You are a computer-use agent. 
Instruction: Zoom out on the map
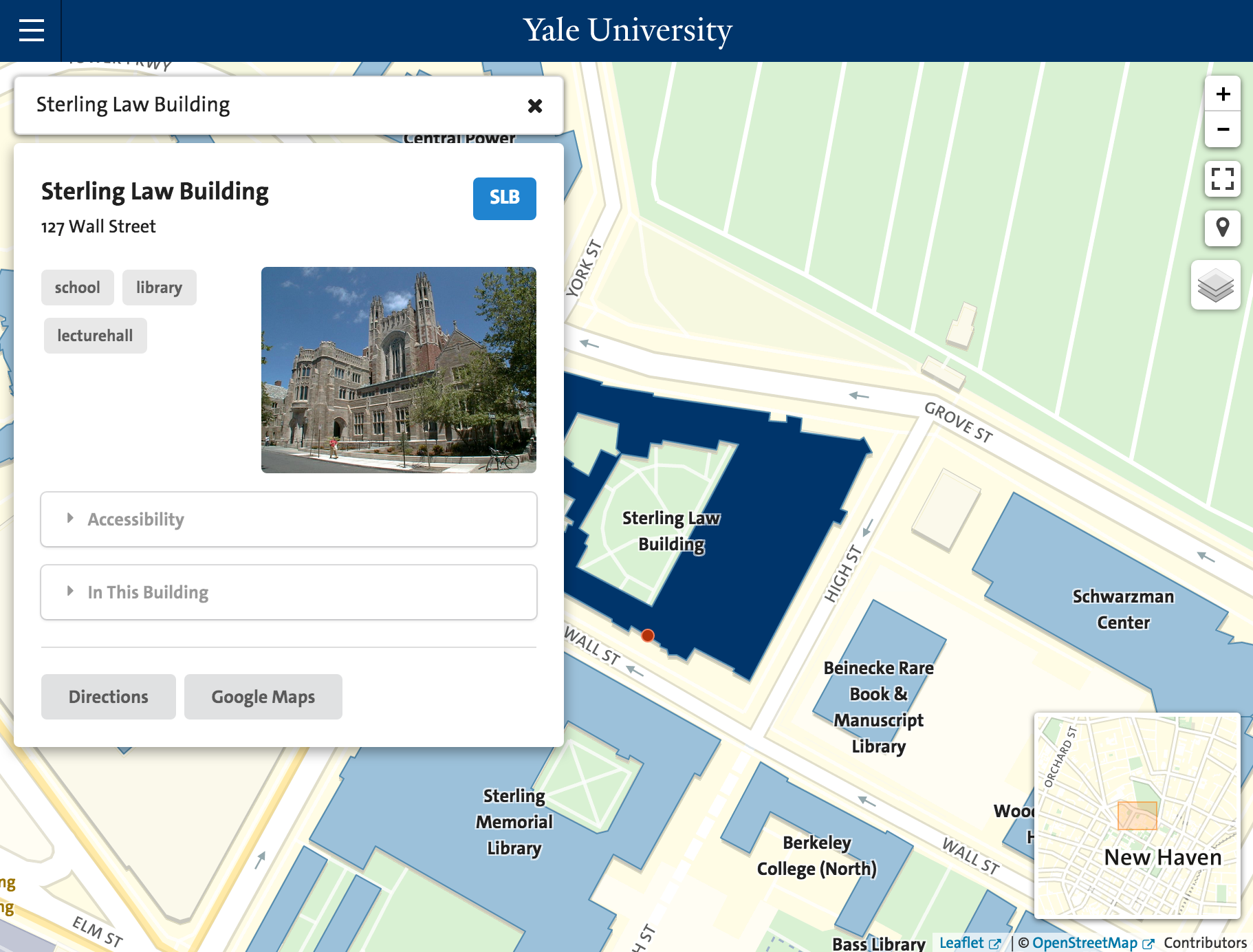point(1223,129)
